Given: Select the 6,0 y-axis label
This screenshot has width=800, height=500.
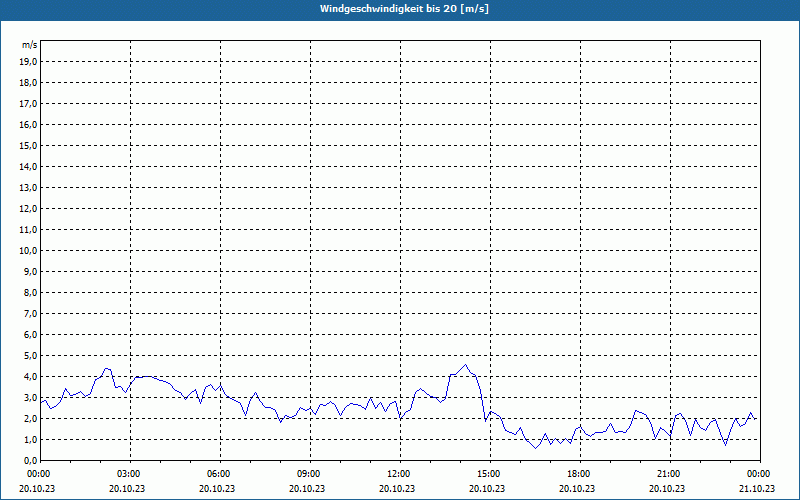Looking at the screenshot, I should [30, 335].
